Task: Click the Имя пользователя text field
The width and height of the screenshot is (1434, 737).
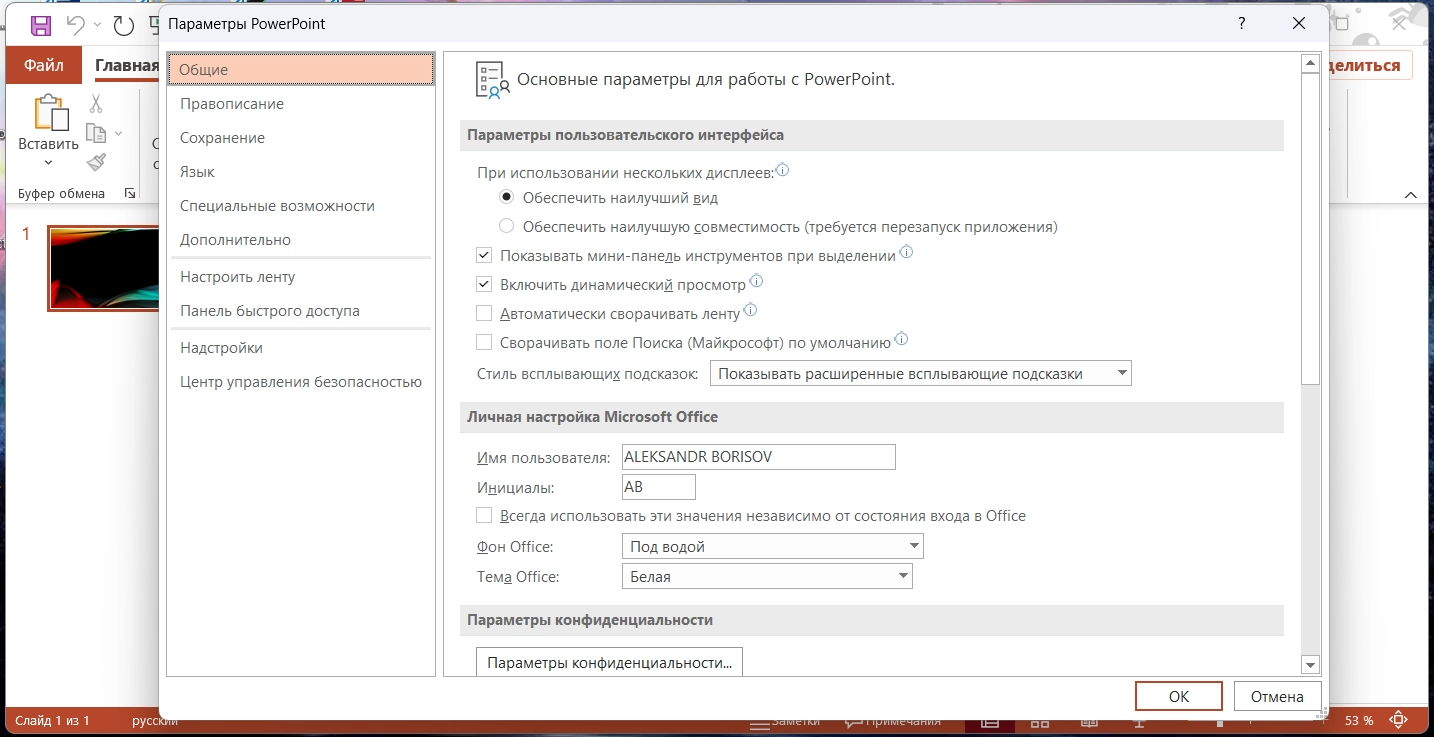Action: pyautogui.click(x=758, y=457)
